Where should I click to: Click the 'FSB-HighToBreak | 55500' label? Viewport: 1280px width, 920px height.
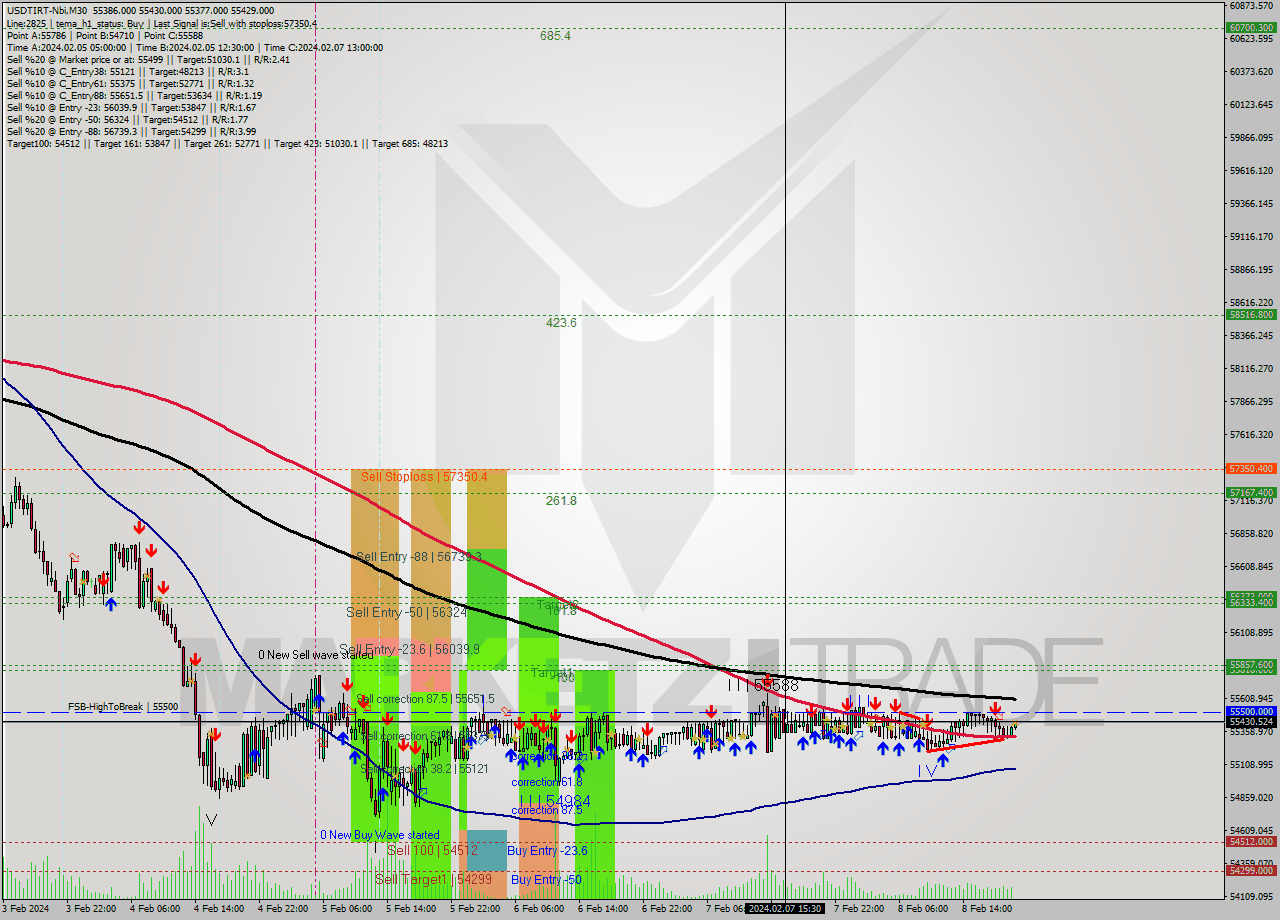tap(123, 707)
